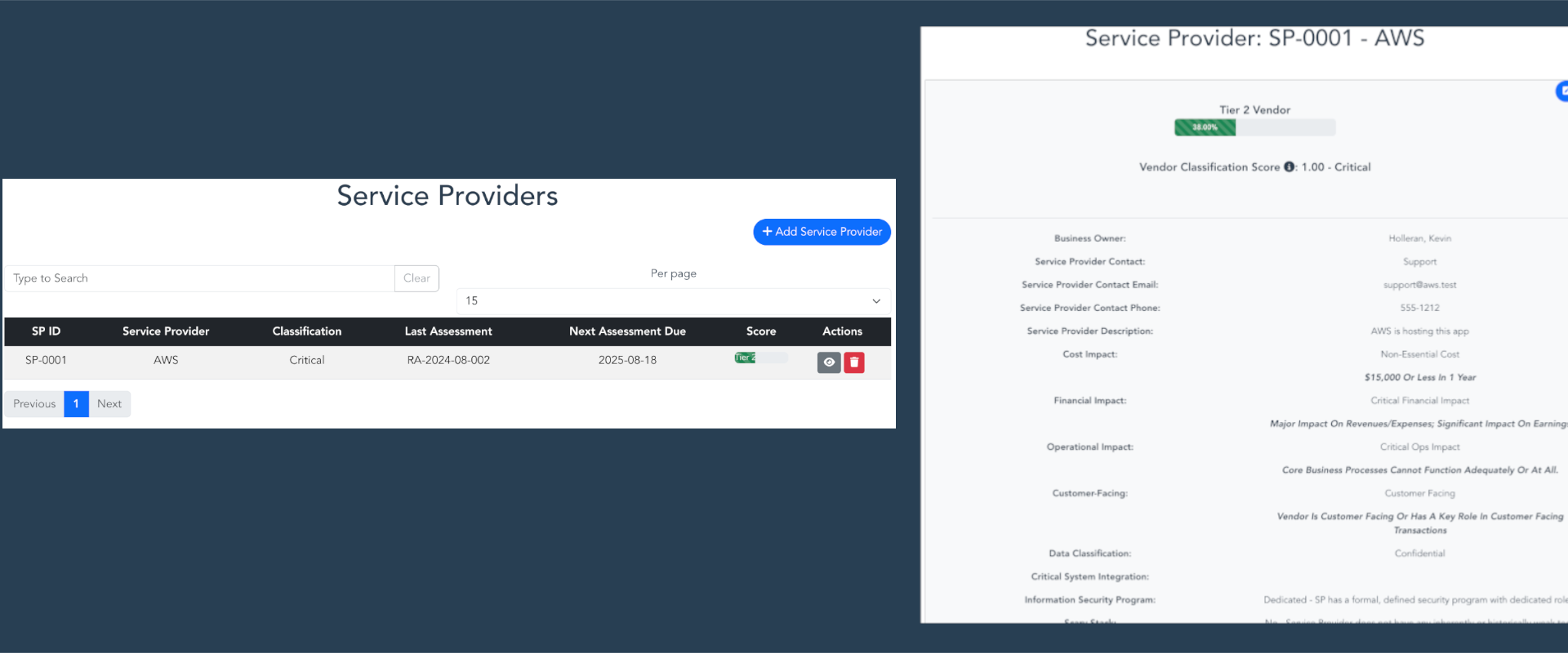Sort by Classification column header
Image resolution: width=1568 pixels, height=653 pixels.
tap(307, 331)
